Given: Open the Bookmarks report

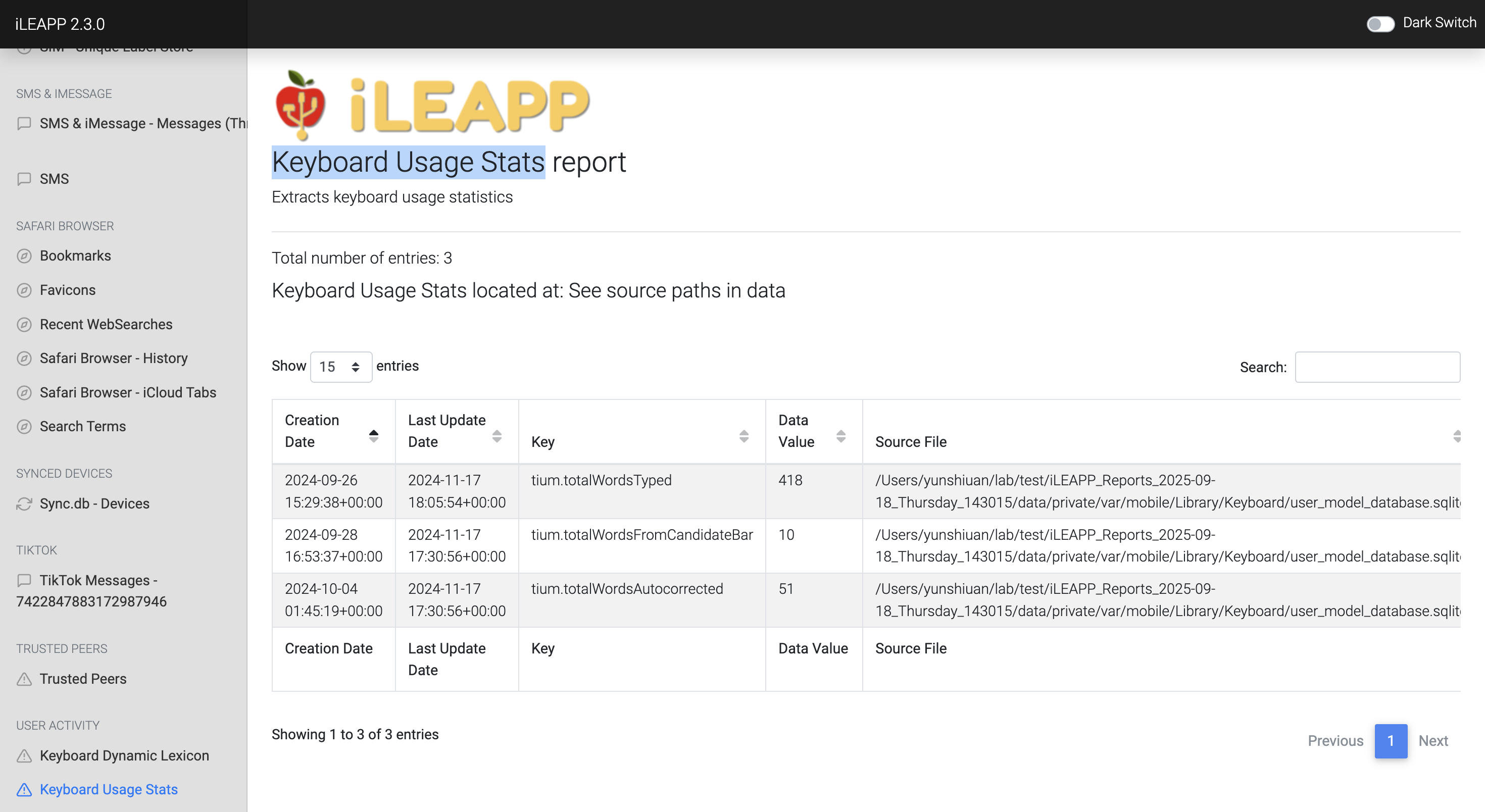Looking at the screenshot, I should click(x=76, y=256).
